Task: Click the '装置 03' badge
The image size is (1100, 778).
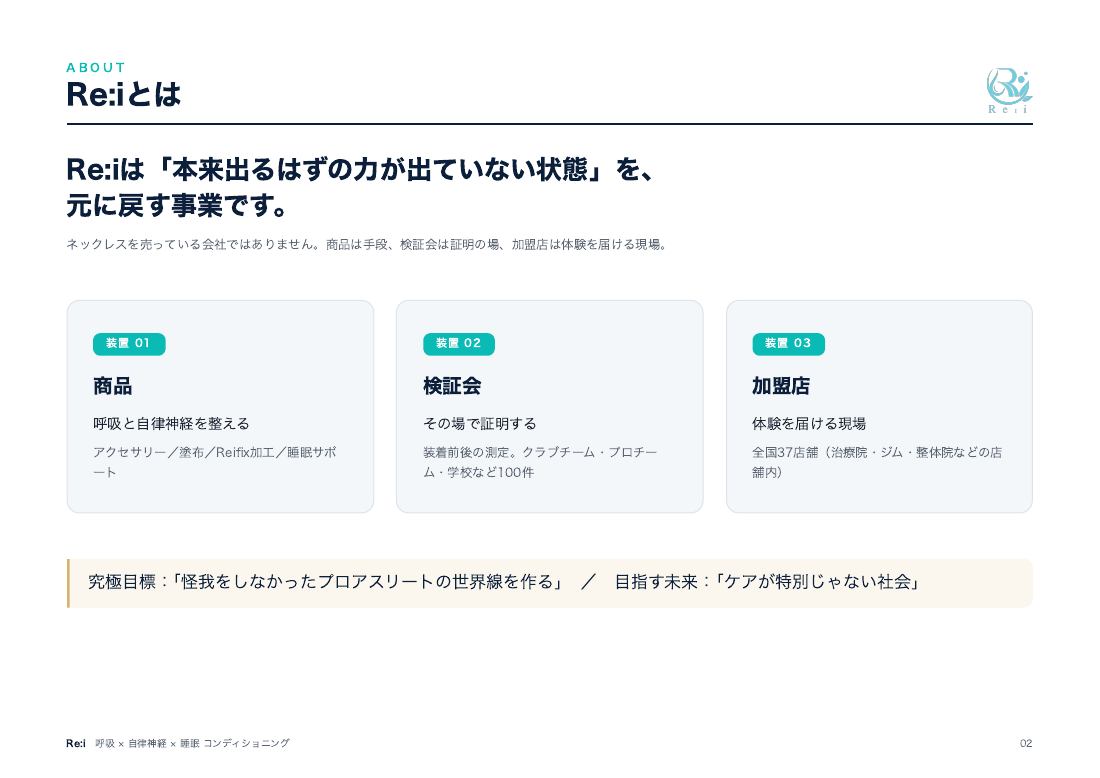Action: point(789,344)
